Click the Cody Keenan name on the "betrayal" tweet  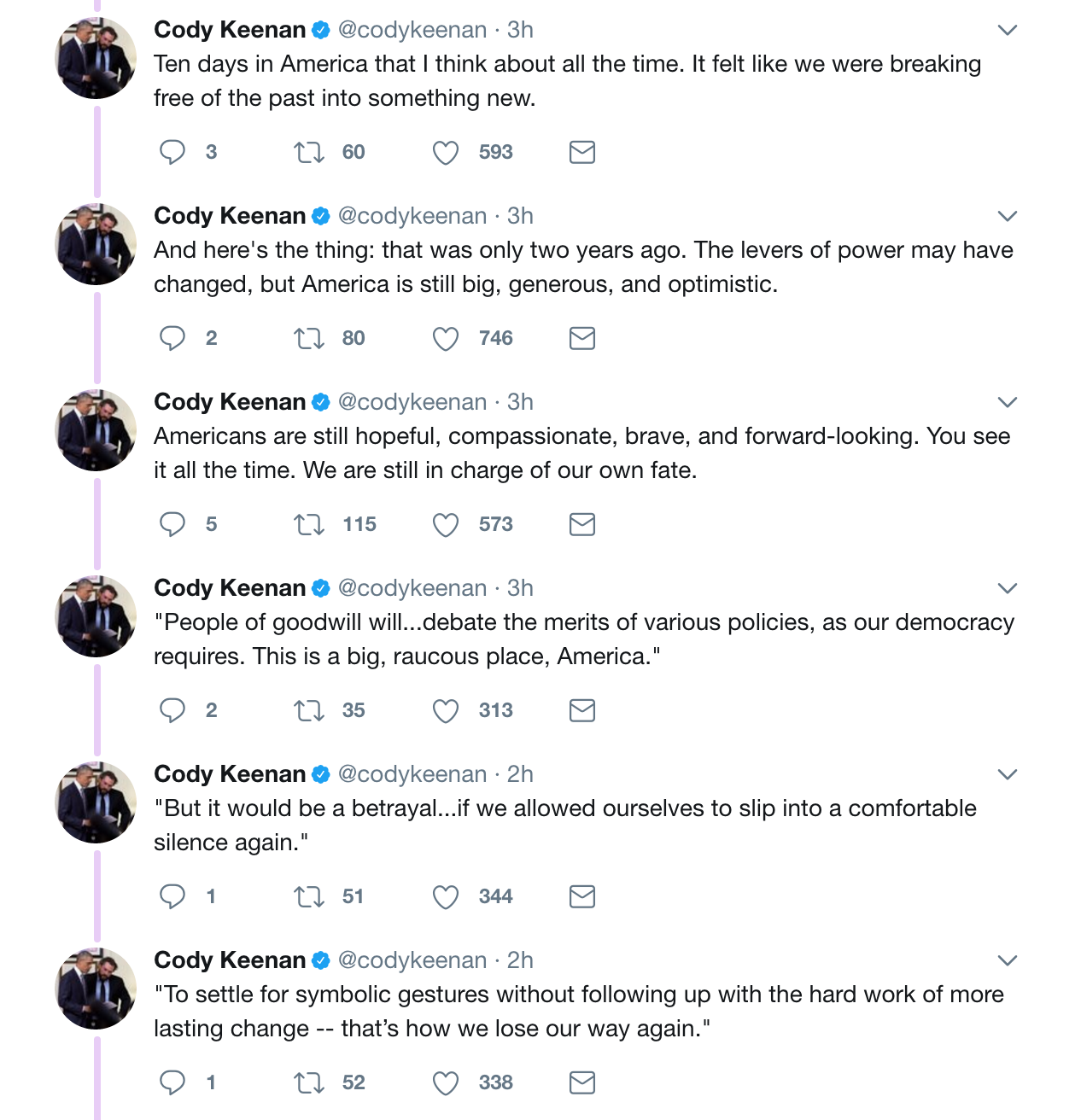(x=230, y=774)
